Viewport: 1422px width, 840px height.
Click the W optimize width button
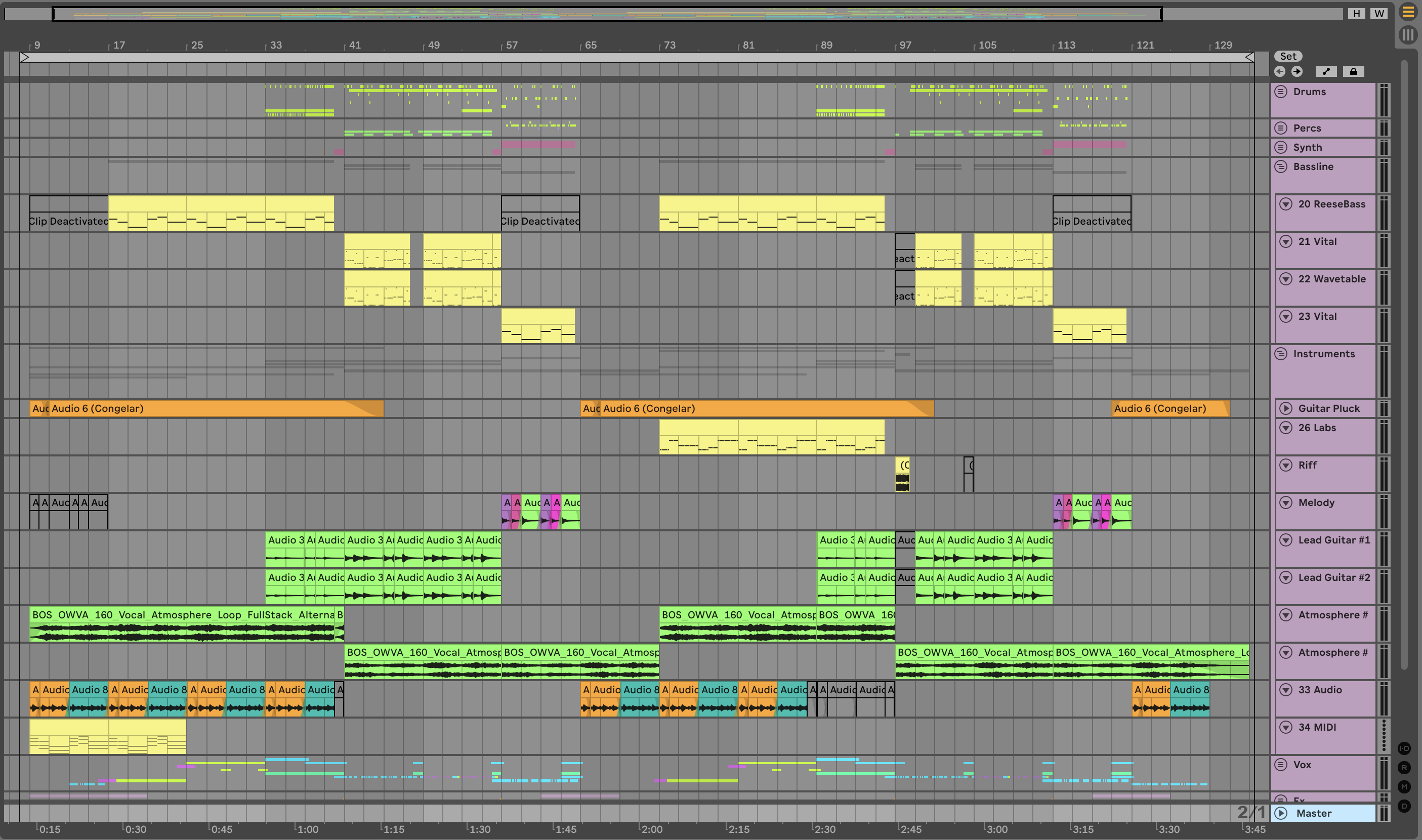tap(1379, 14)
